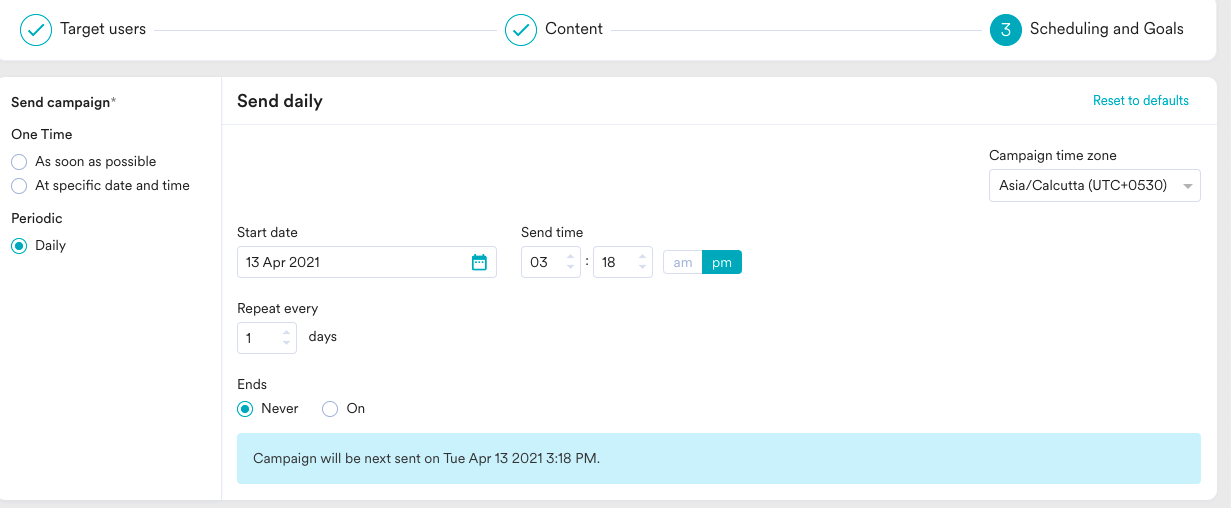The width and height of the screenshot is (1231, 508).
Task: Click the step 3 circle icon
Action: point(1006,29)
